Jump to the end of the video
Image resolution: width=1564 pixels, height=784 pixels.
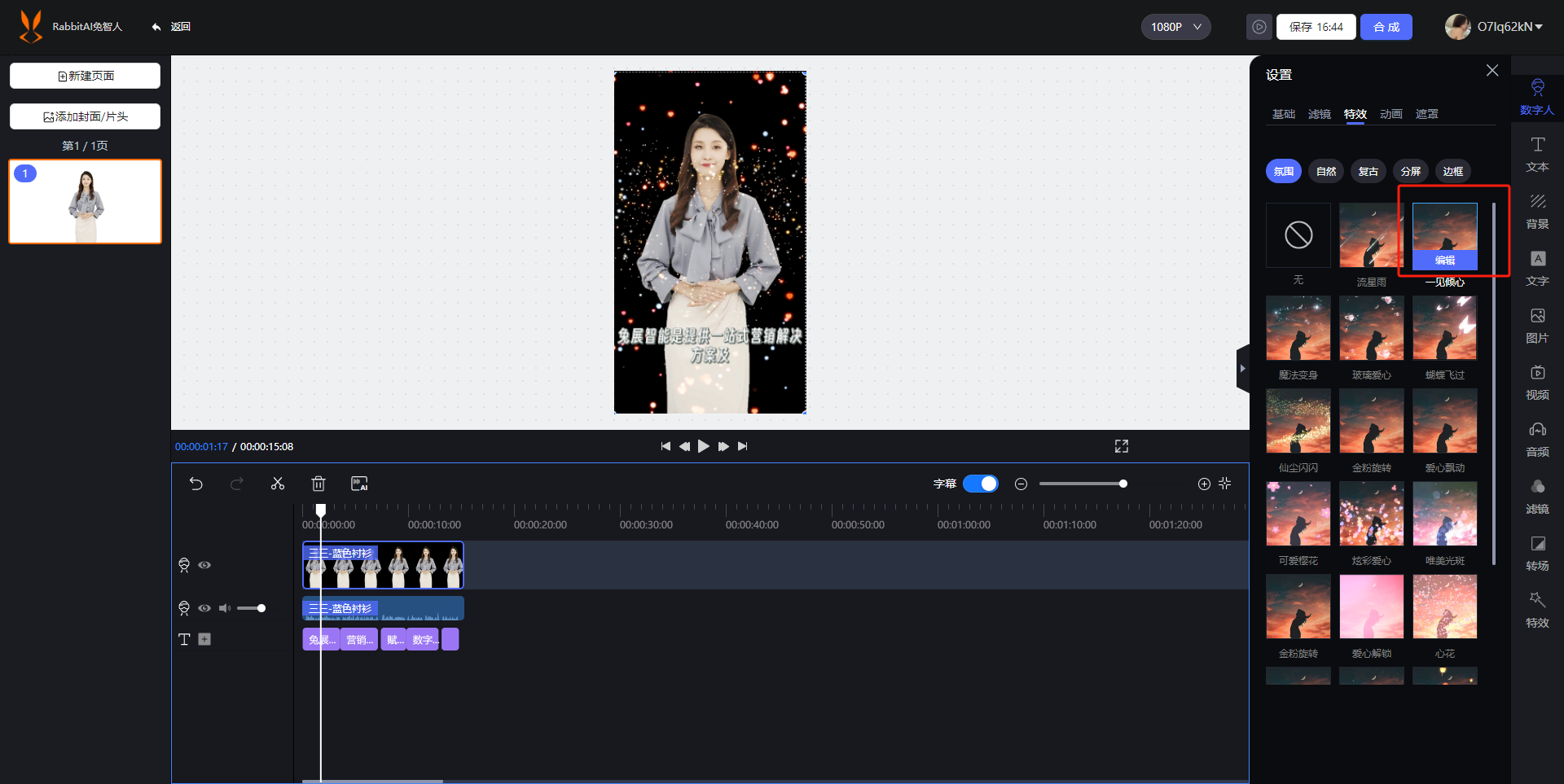point(742,446)
